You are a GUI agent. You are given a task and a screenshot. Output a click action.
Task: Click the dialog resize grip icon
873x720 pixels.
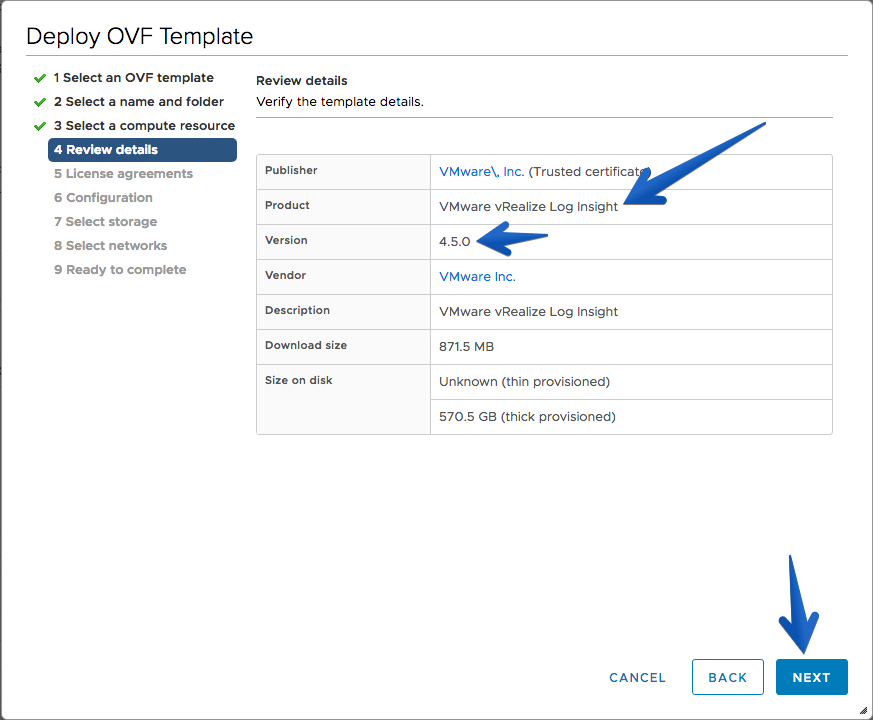tap(863, 710)
